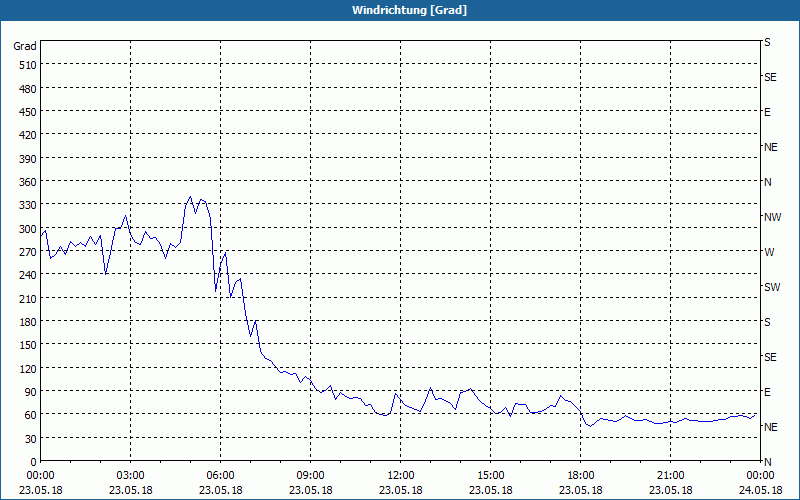Click the 450 y-axis value
Image resolution: width=800 pixels, height=500 pixels.
tap(28, 112)
